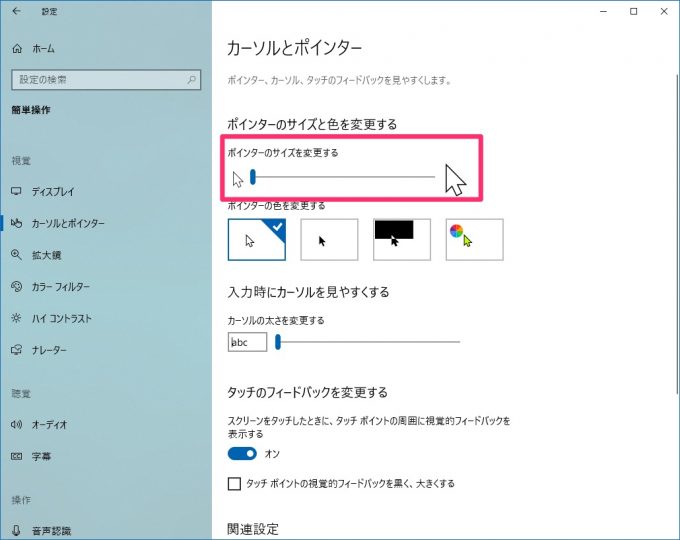The width and height of the screenshot is (680, 540).
Task: Check タッチ ポイント darker larger feedback box
Action: pyautogui.click(x=234, y=484)
